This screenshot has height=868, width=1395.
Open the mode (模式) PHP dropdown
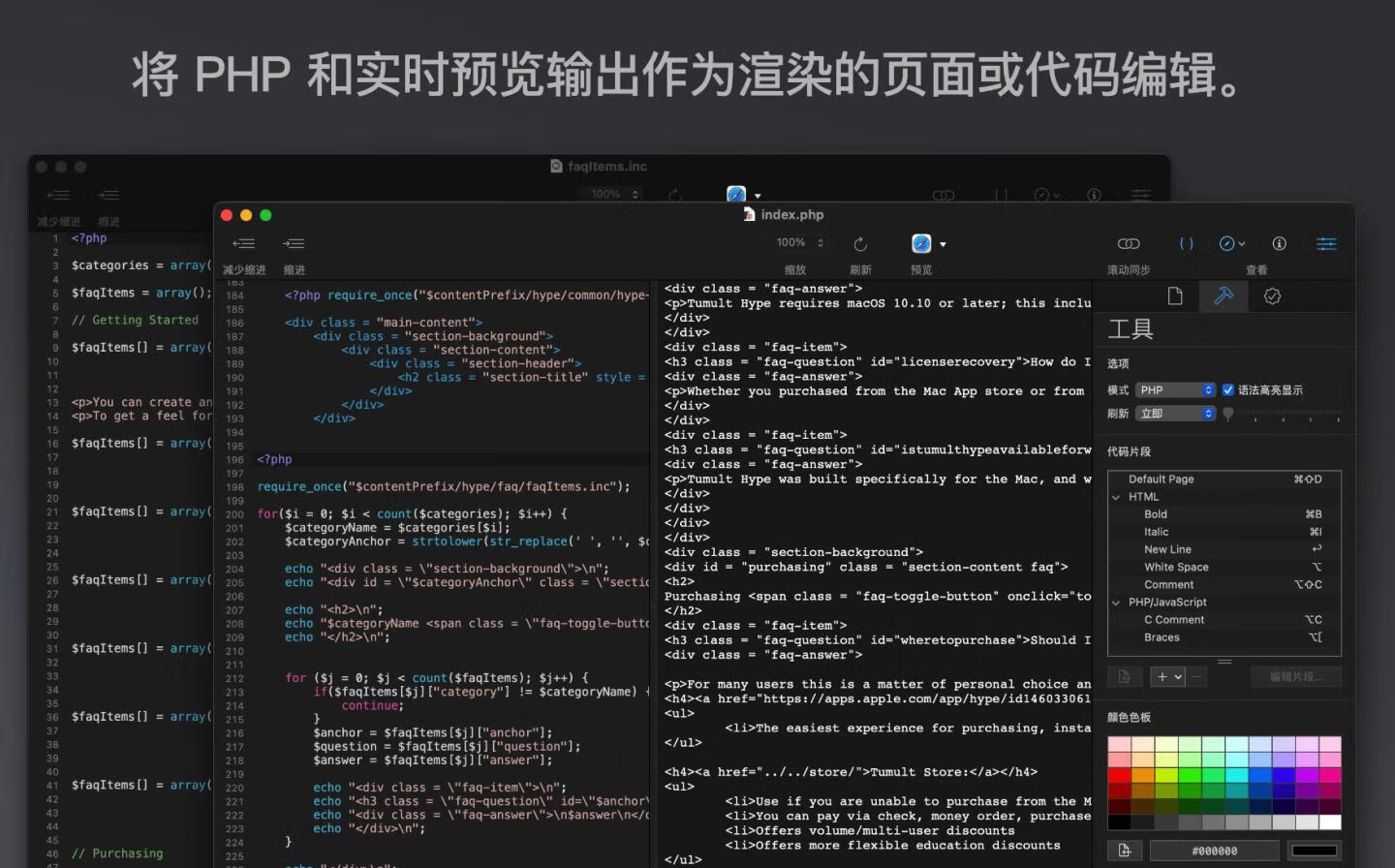[x=1175, y=390]
